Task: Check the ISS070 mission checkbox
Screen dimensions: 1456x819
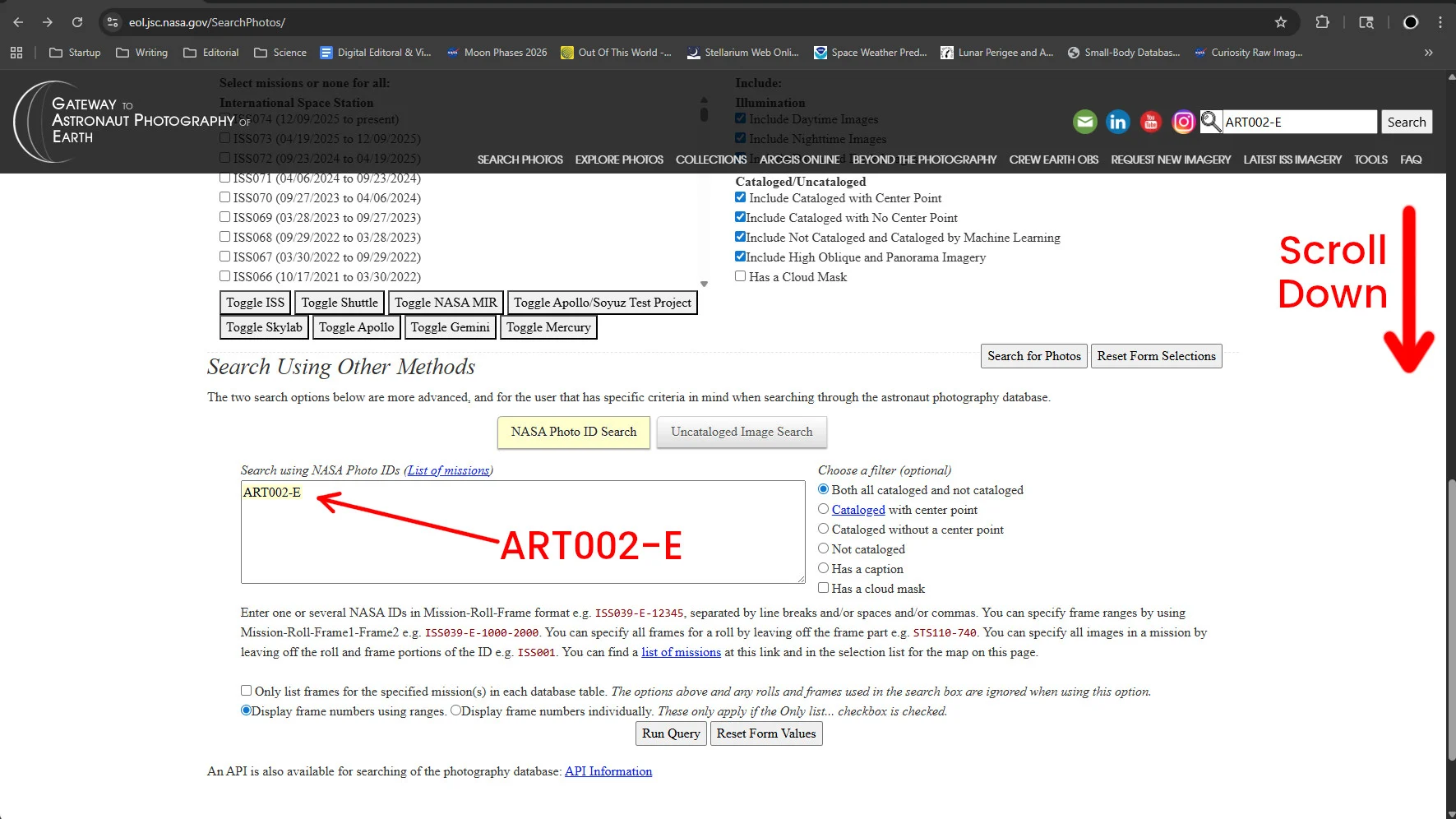Action: 224,197
